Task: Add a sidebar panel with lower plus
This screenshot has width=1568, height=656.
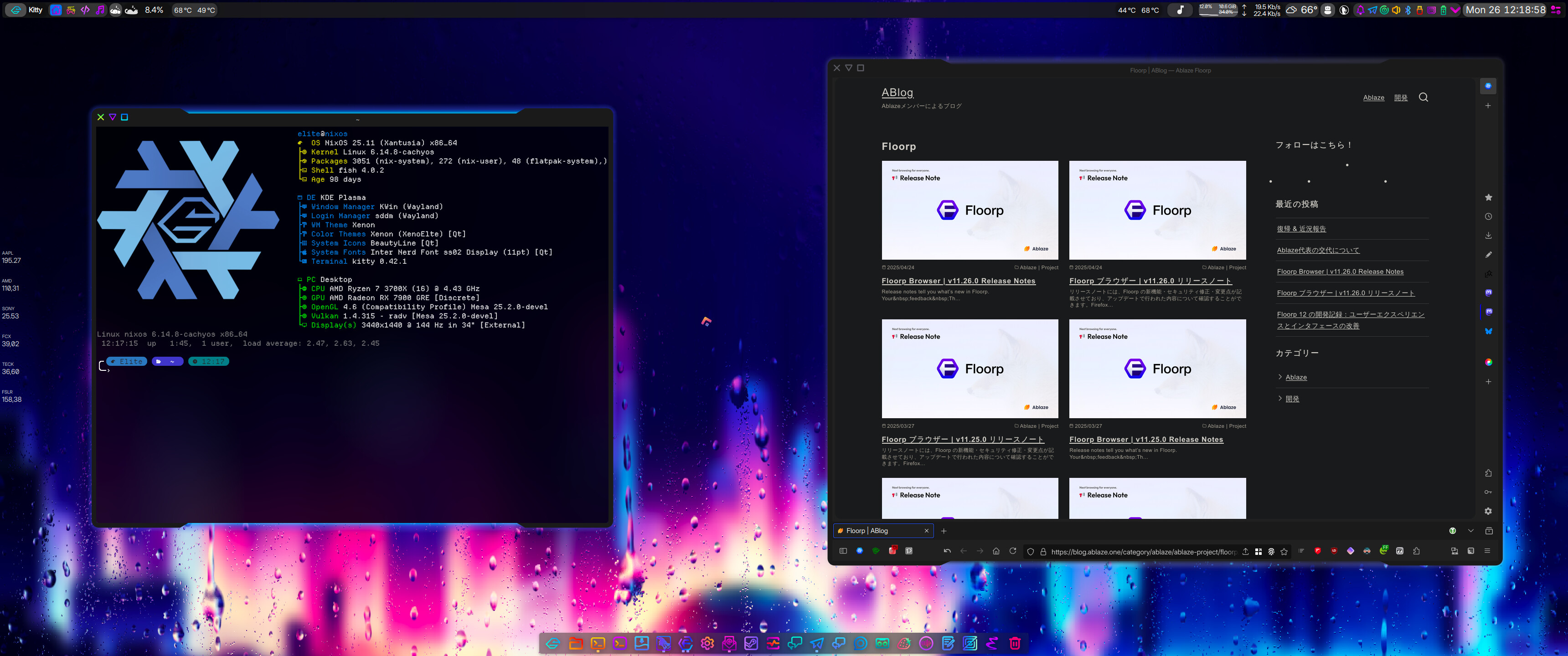Action: pyautogui.click(x=1488, y=382)
